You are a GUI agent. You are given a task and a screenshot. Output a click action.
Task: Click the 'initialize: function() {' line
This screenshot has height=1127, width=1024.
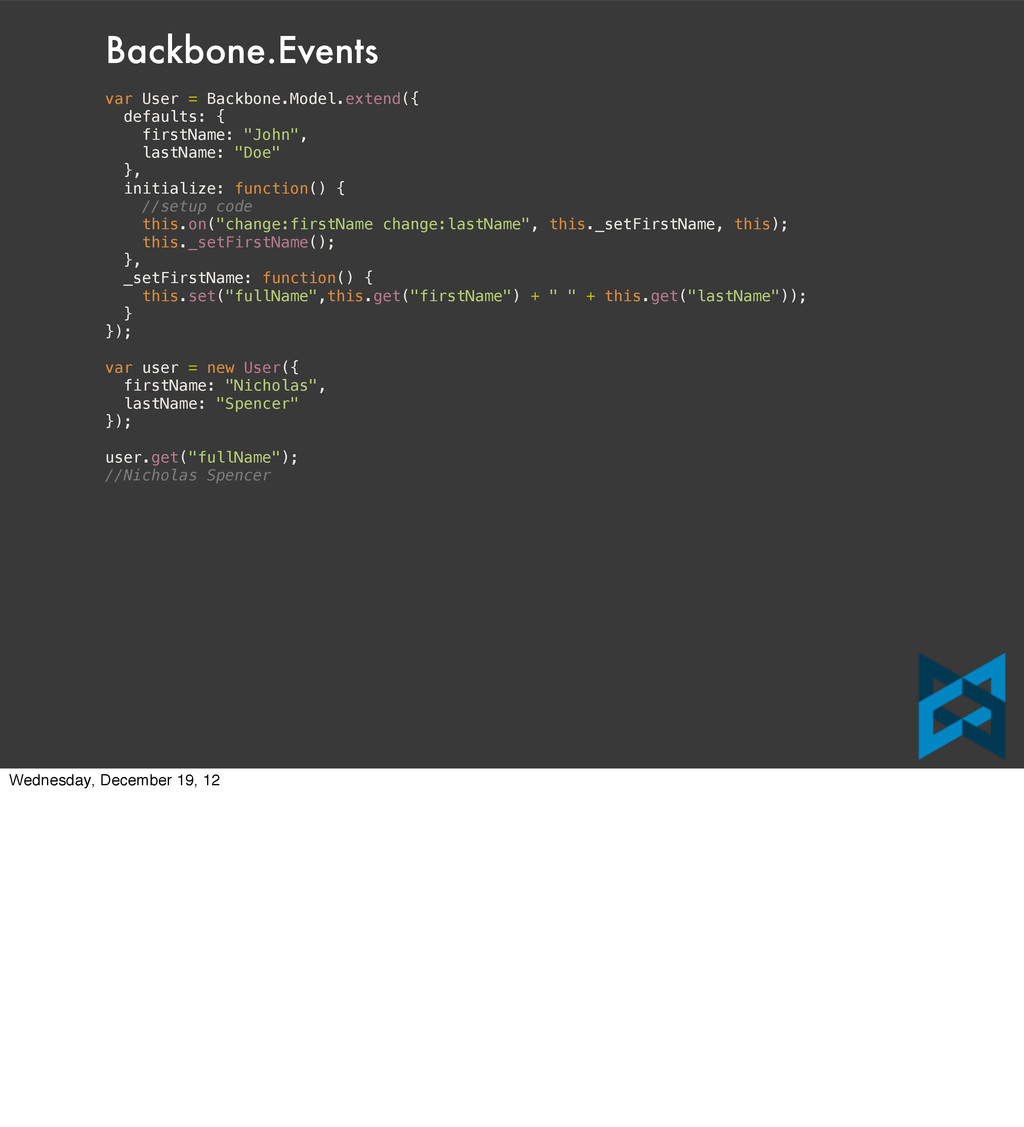pyautogui.click(x=234, y=188)
